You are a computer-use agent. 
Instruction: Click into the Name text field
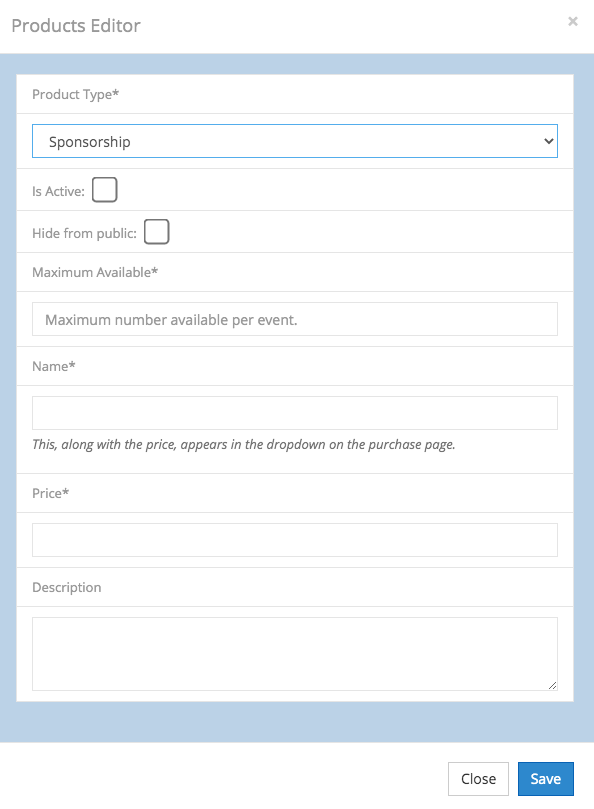(x=295, y=413)
